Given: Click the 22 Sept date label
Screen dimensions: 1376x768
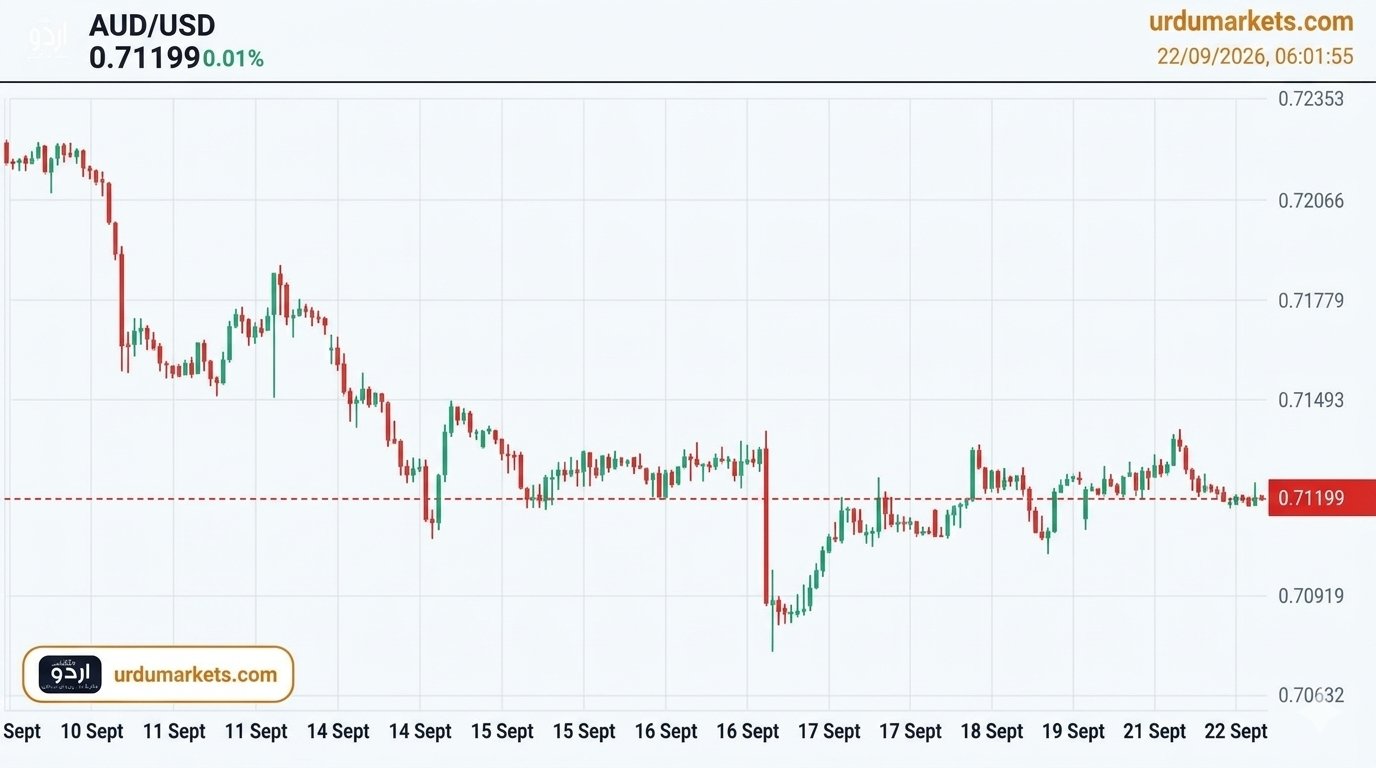Looking at the screenshot, I should [1236, 731].
